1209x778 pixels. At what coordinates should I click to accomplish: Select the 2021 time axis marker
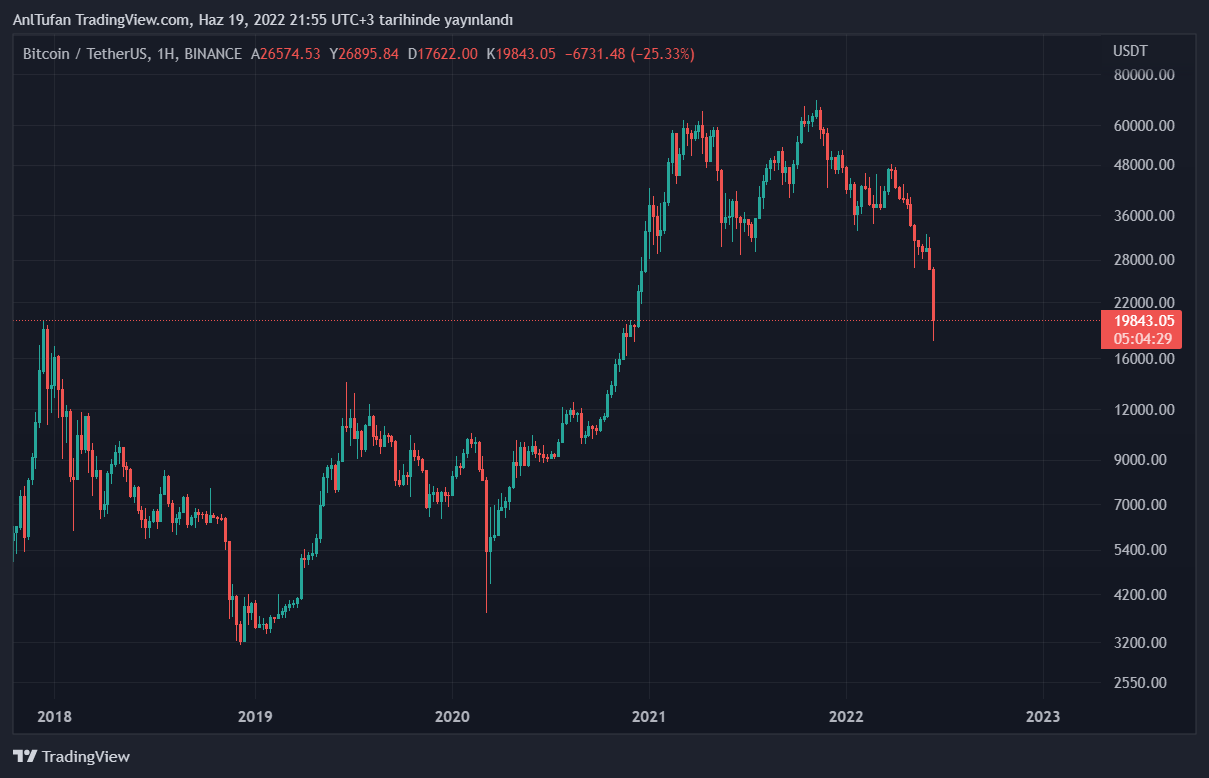[649, 716]
